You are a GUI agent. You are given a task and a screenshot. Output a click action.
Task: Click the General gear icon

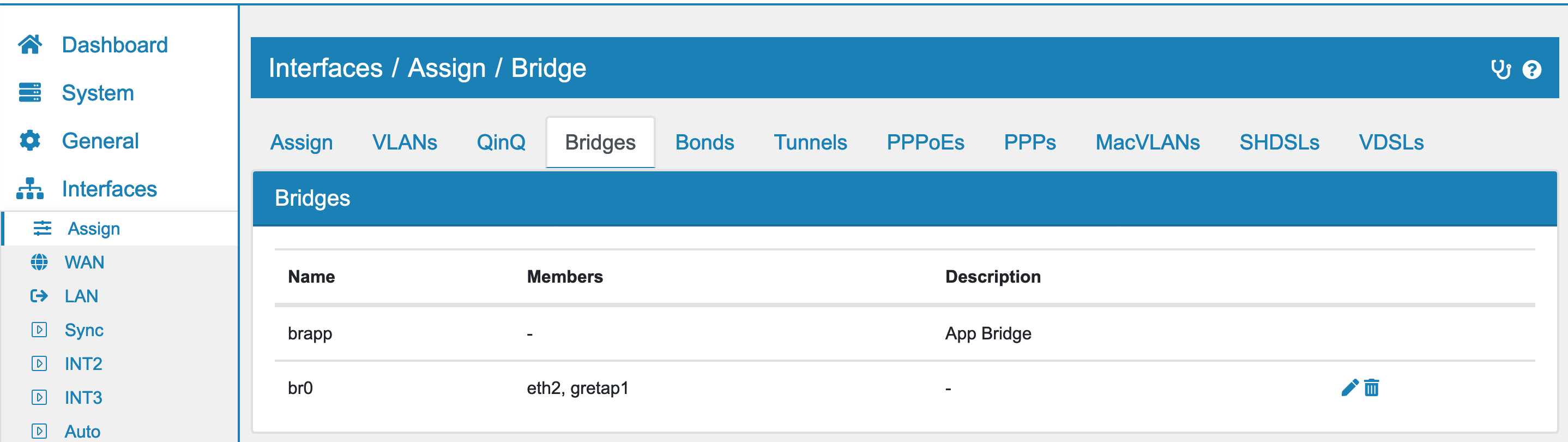pyautogui.click(x=30, y=141)
